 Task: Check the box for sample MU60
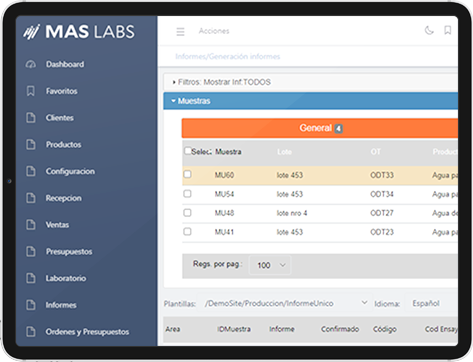pyautogui.click(x=187, y=174)
